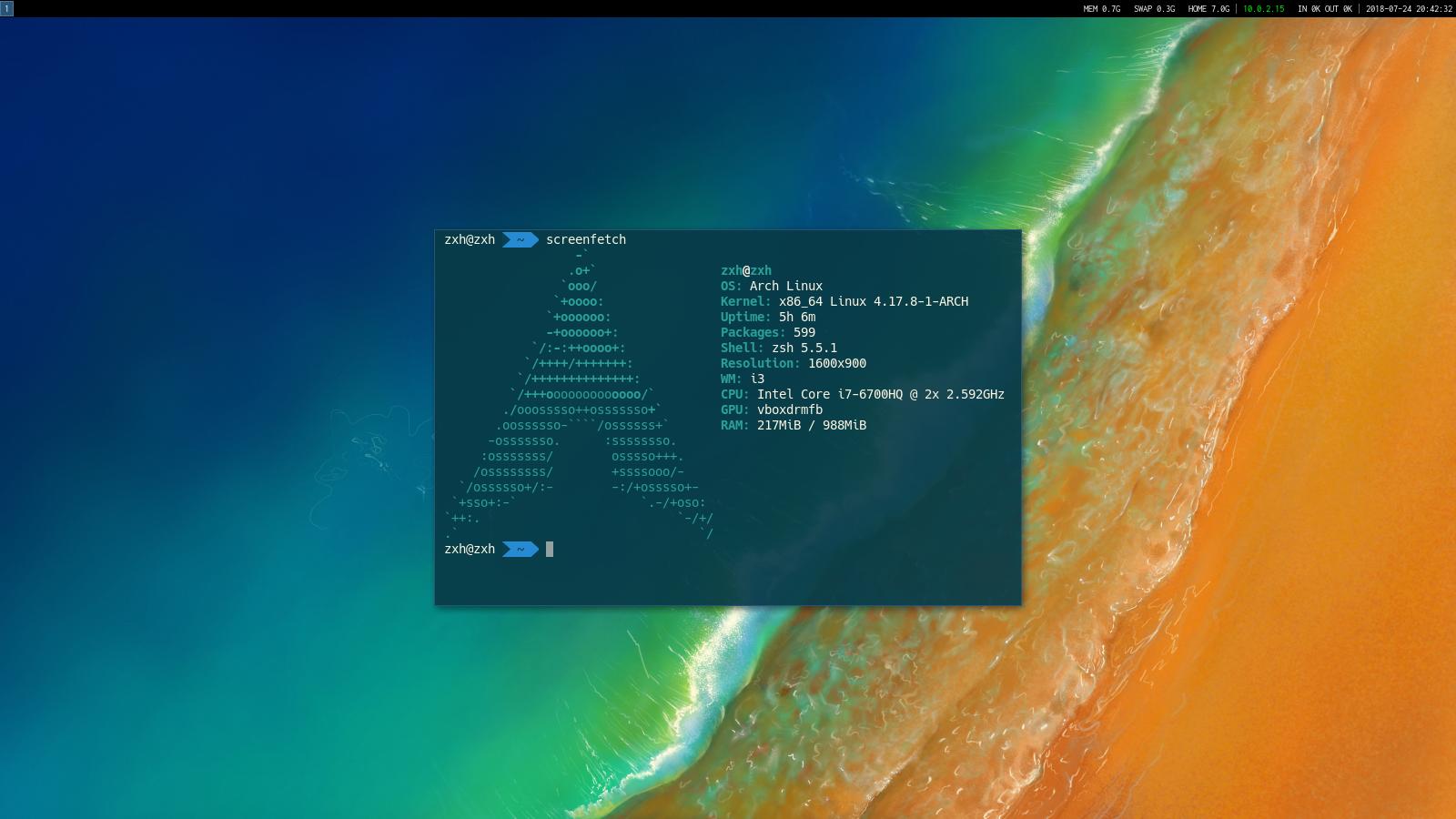
Task: Click the blue home-directory arrow on top prompt
Action: point(521,239)
